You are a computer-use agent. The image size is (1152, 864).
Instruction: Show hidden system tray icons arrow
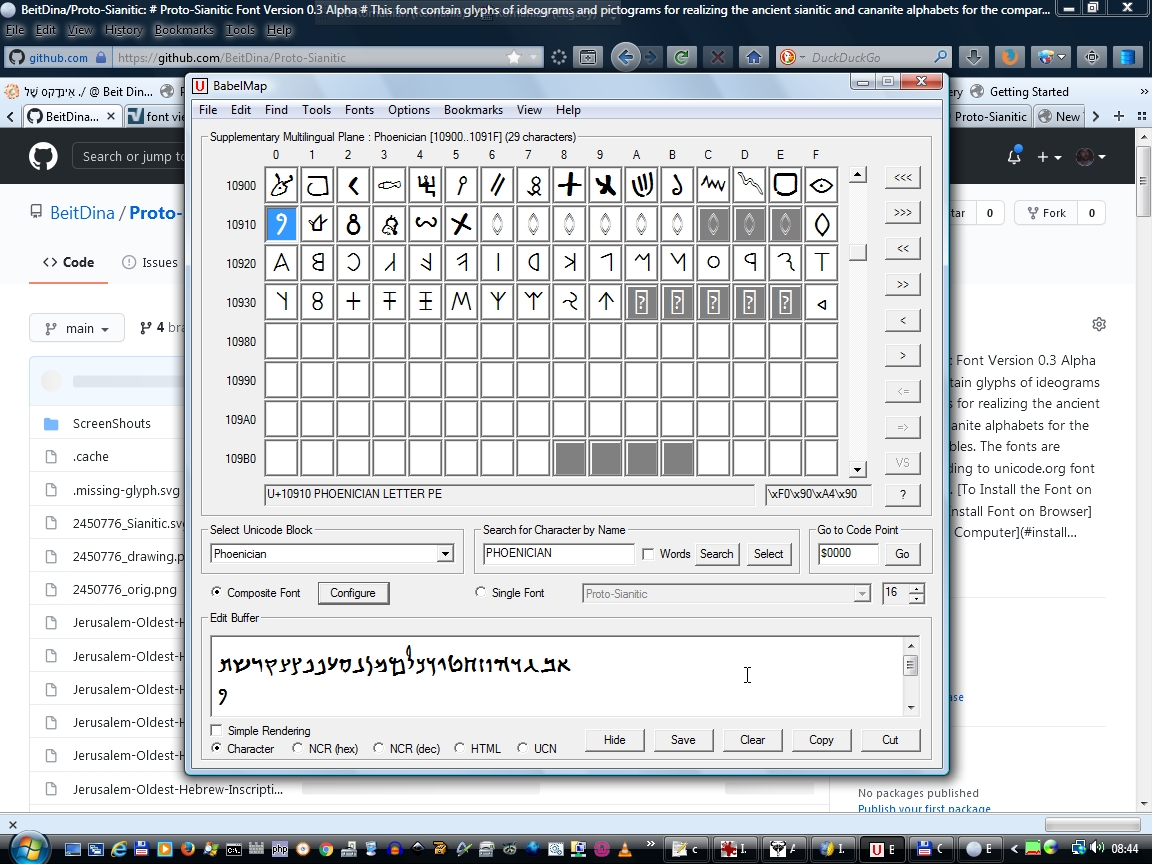[1015, 849]
